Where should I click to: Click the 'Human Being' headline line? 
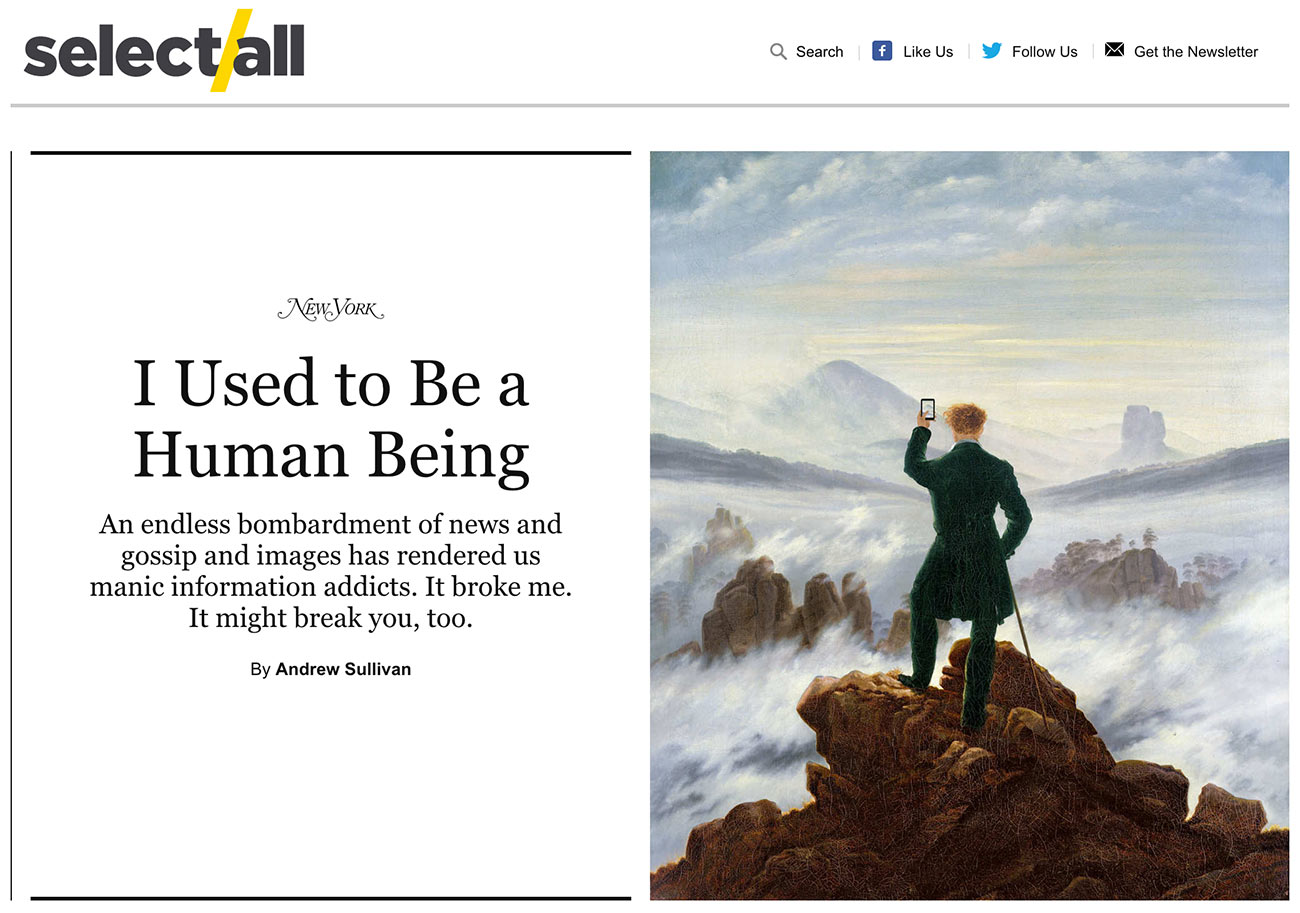pos(331,455)
